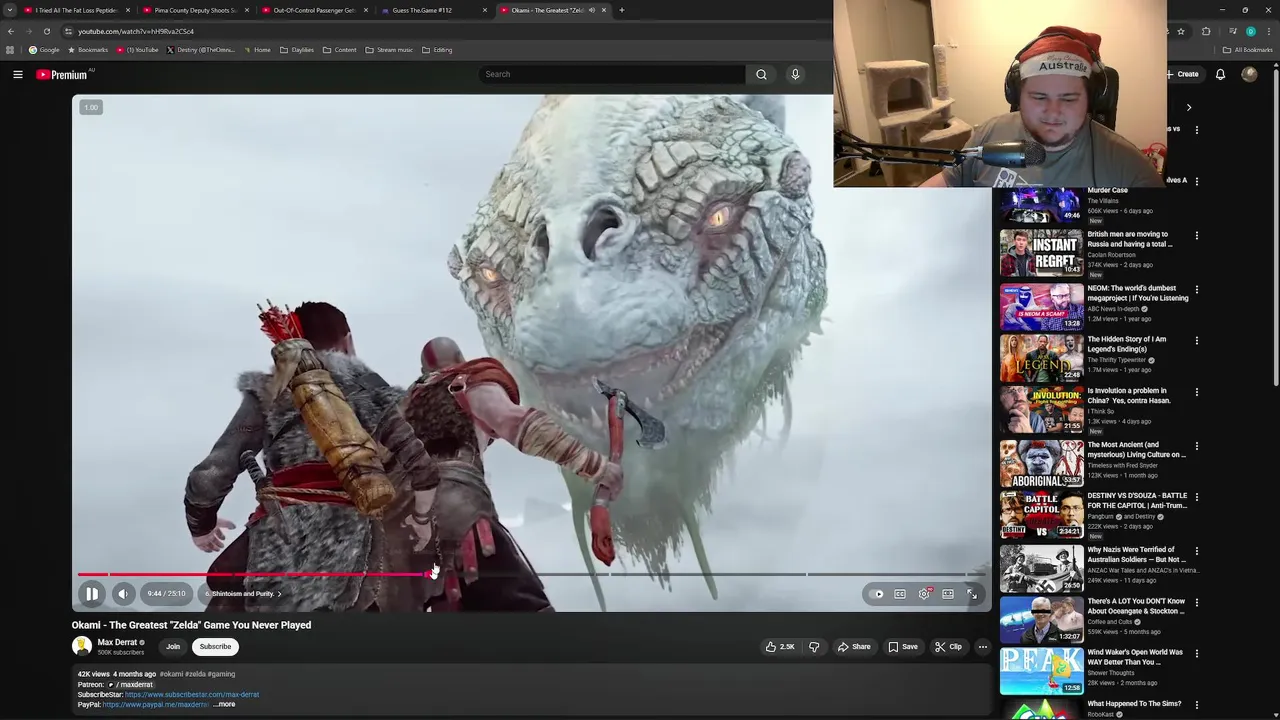Join the Max Derrat channel
The height and width of the screenshot is (720, 1280).
(173, 647)
